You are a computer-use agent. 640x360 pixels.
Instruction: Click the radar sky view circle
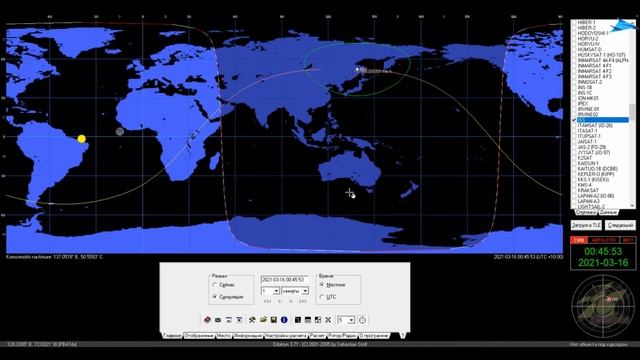pos(603,306)
